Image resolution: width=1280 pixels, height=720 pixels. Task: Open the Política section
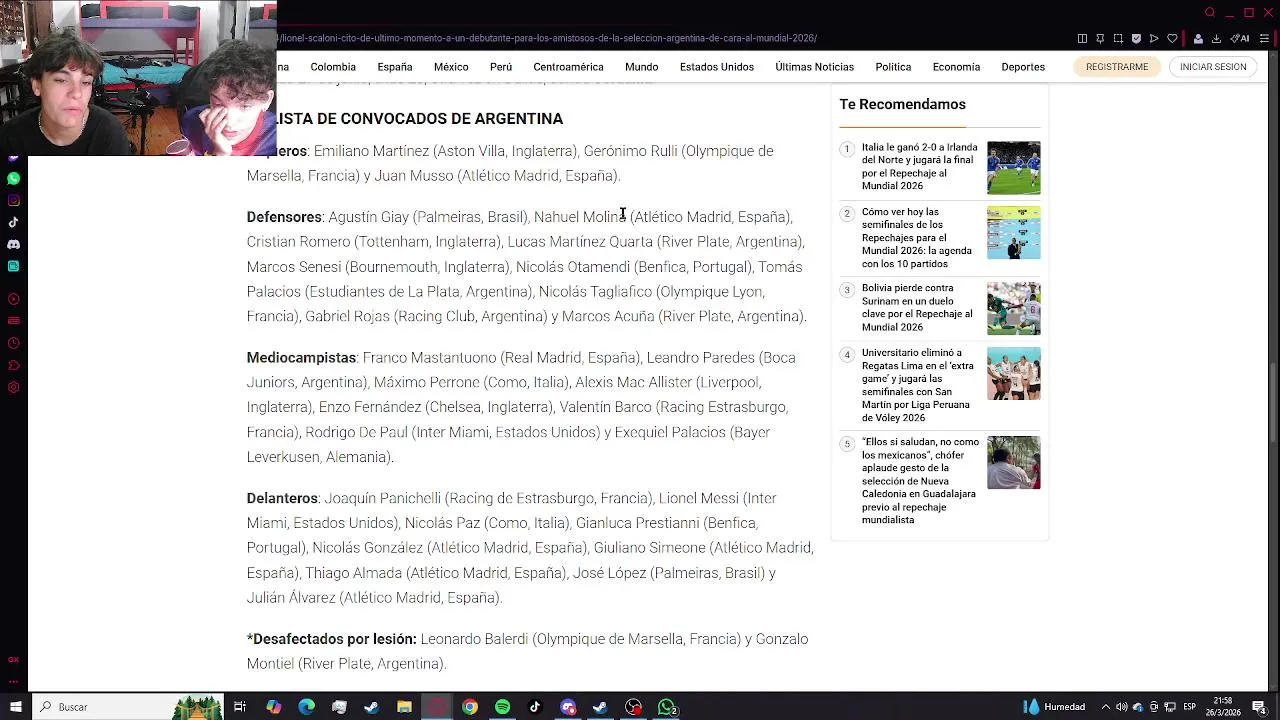coord(893,67)
